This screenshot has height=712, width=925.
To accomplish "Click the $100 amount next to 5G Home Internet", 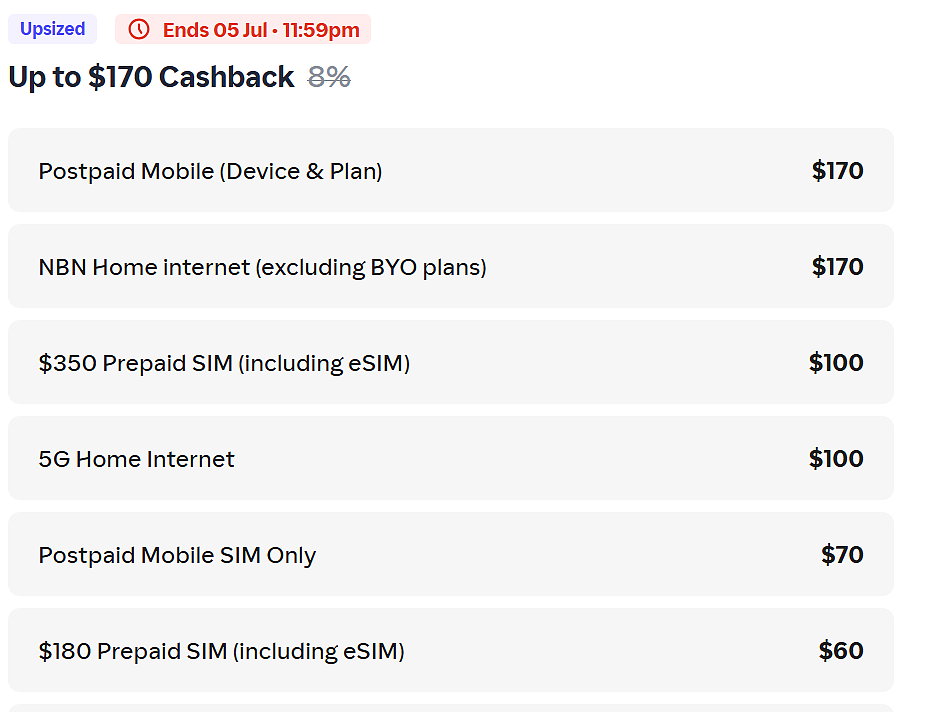I will [836, 458].
